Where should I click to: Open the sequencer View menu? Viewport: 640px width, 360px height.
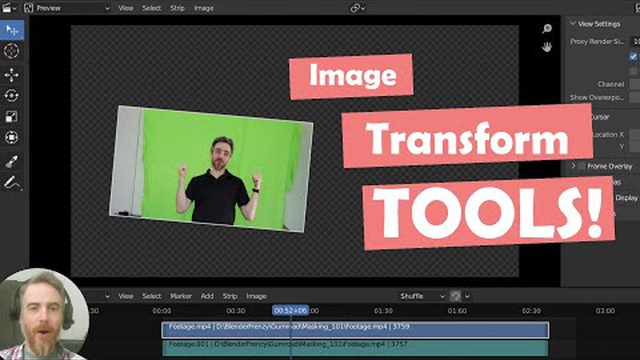pyautogui.click(x=126, y=296)
